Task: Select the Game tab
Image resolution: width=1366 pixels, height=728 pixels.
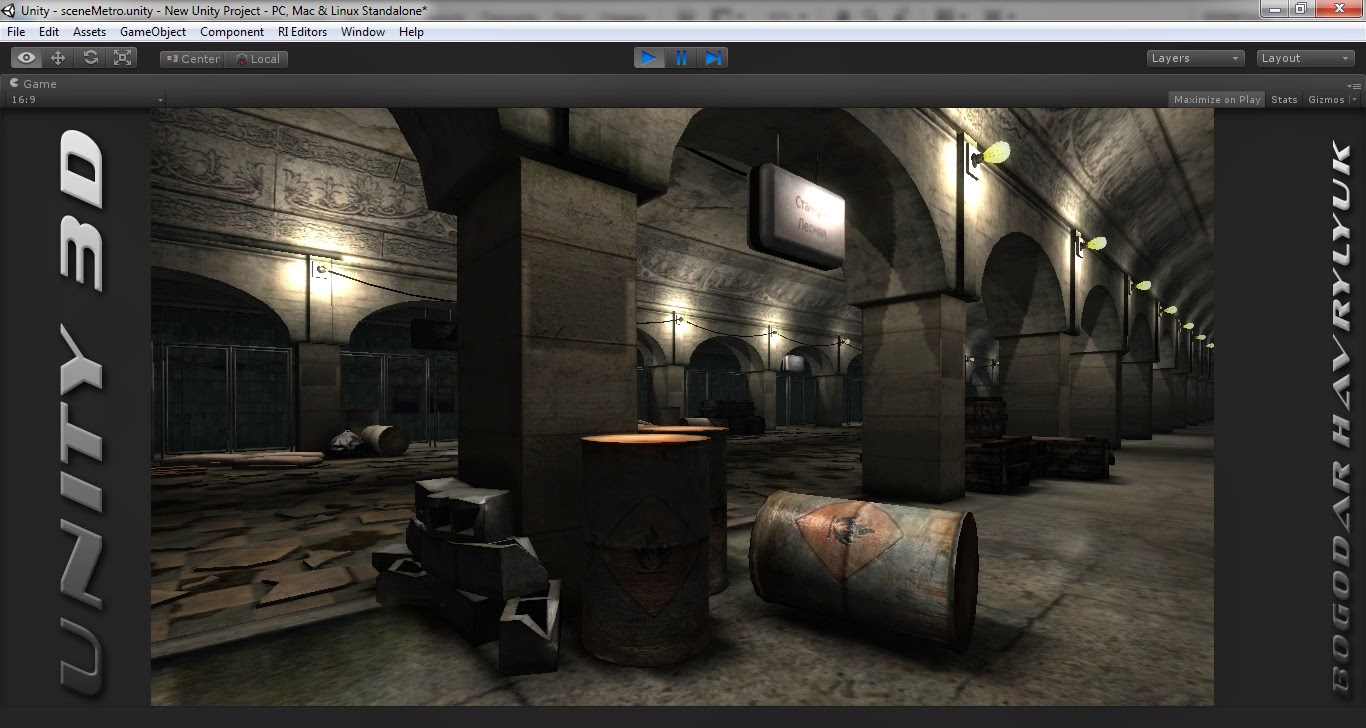Action: [34, 84]
